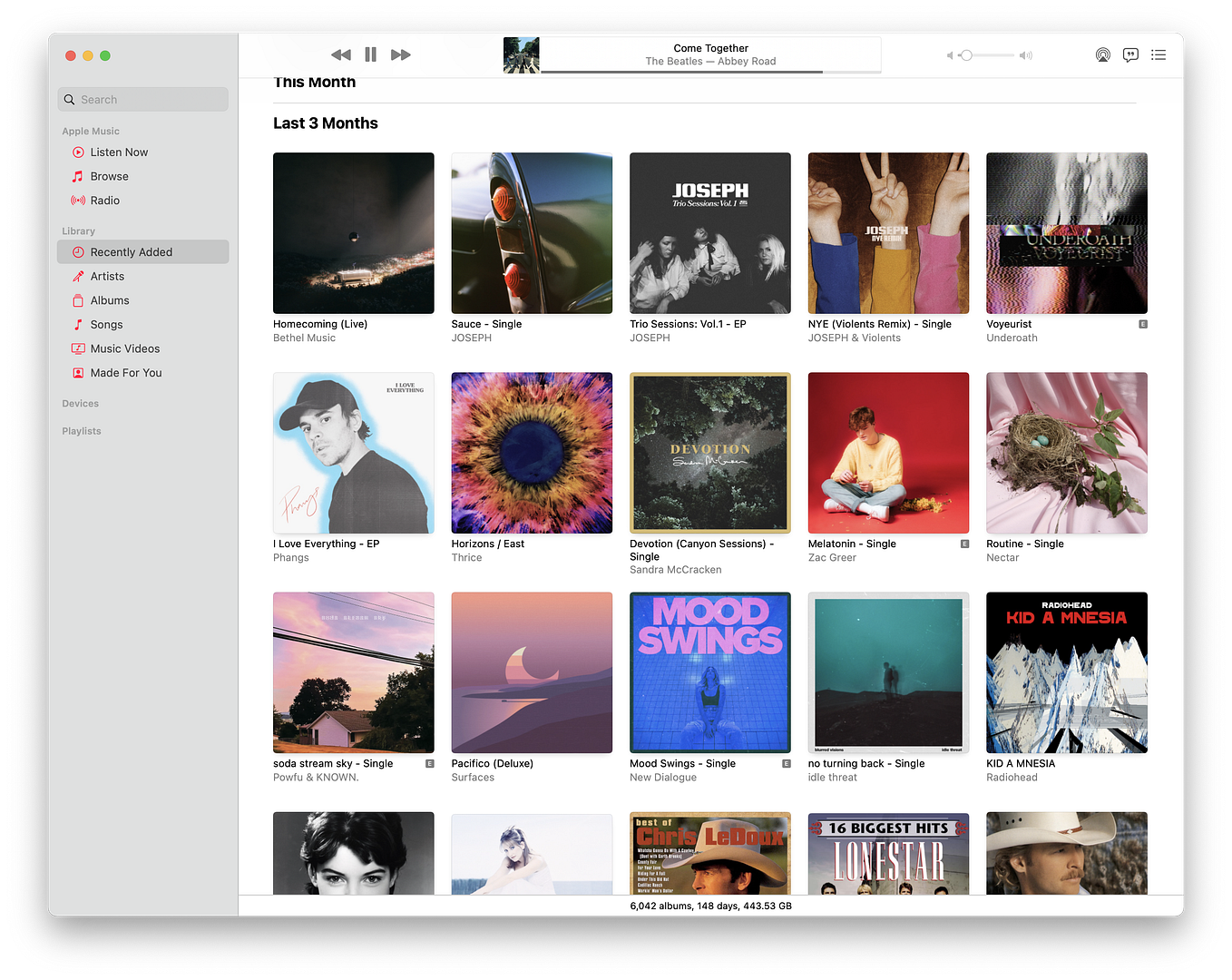Toggle the Up Next queue list

(1159, 55)
